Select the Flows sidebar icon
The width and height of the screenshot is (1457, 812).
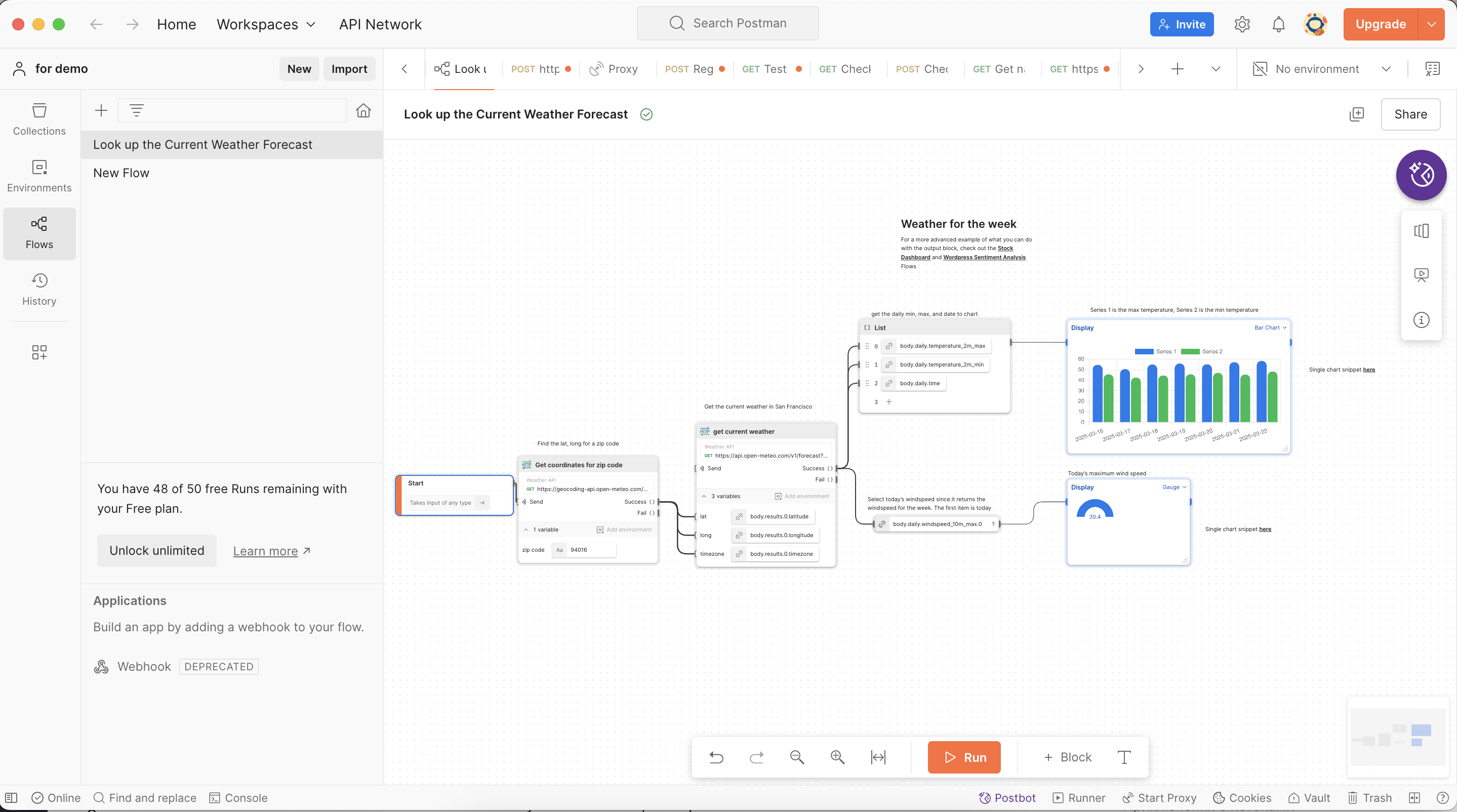39,233
